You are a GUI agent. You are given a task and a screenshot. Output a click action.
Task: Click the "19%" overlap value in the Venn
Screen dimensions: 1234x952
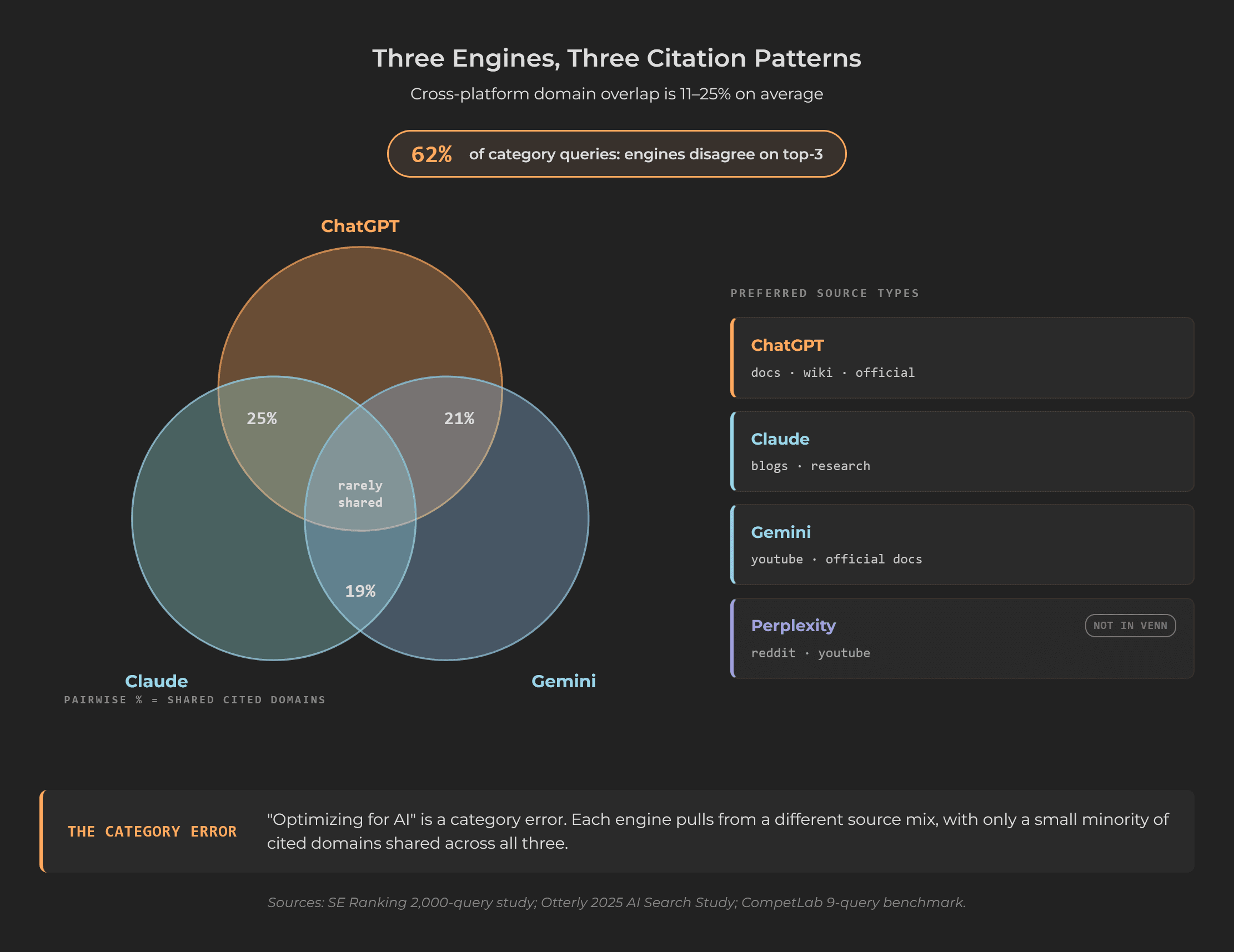click(x=360, y=591)
